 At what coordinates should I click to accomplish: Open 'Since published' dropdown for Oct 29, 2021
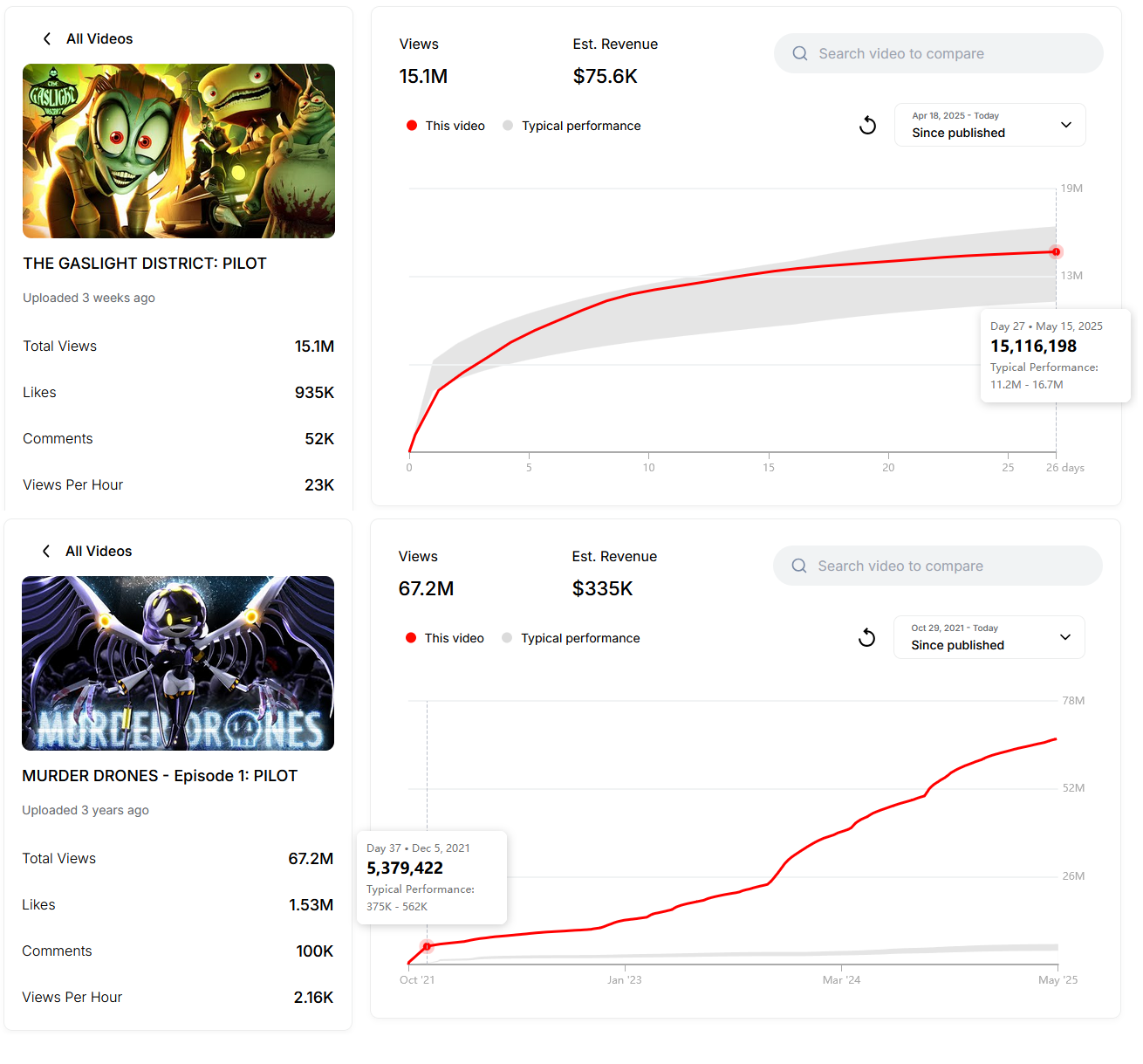989,637
